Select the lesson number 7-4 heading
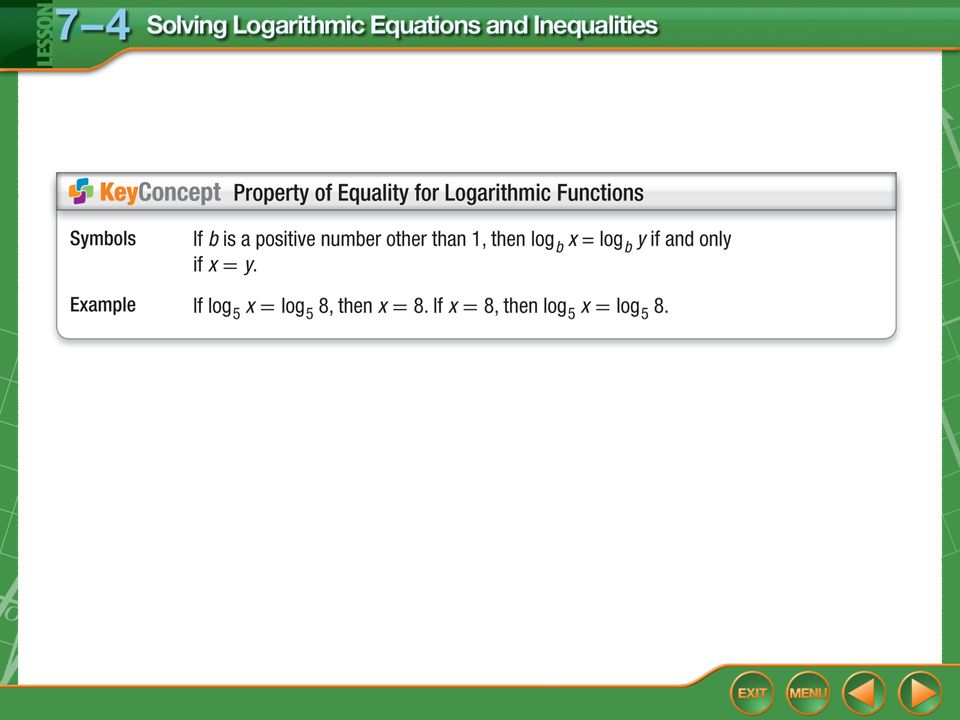The height and width of the screenshot is (720, 960). [x=92, y=26]
